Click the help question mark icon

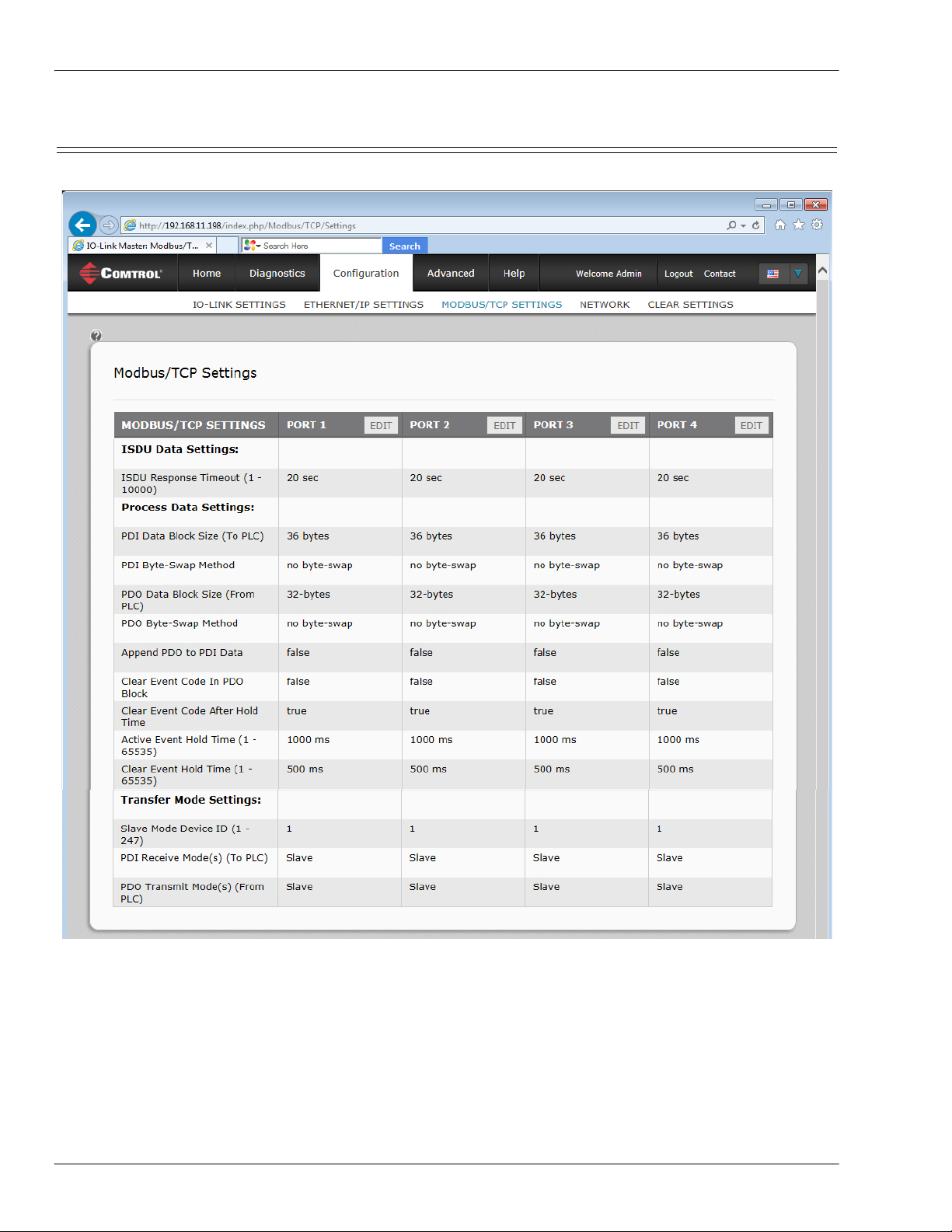tap(96, 336)
